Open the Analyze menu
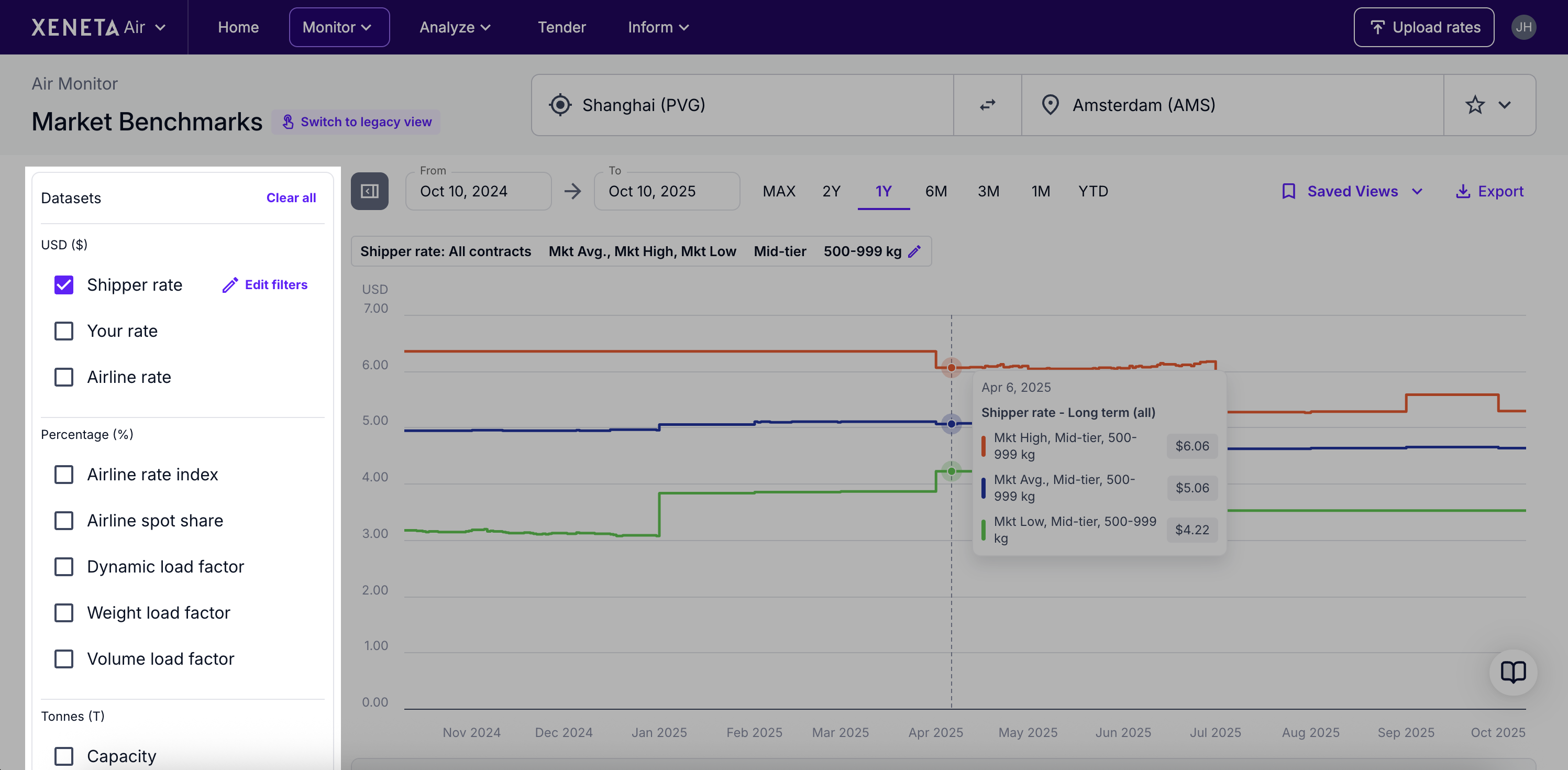The width and height of the screenshot is (1568, 770). pos(455,27)
